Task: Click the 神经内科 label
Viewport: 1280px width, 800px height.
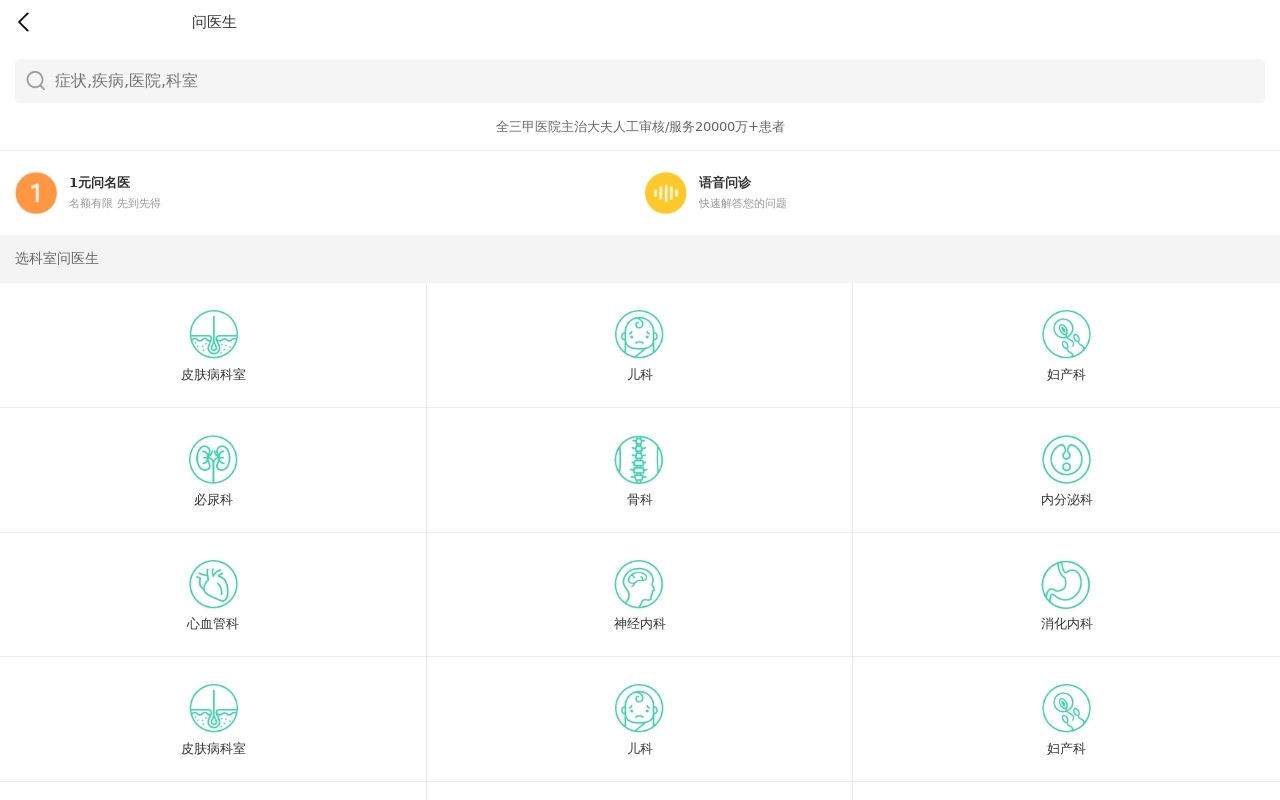Action: 640,624
